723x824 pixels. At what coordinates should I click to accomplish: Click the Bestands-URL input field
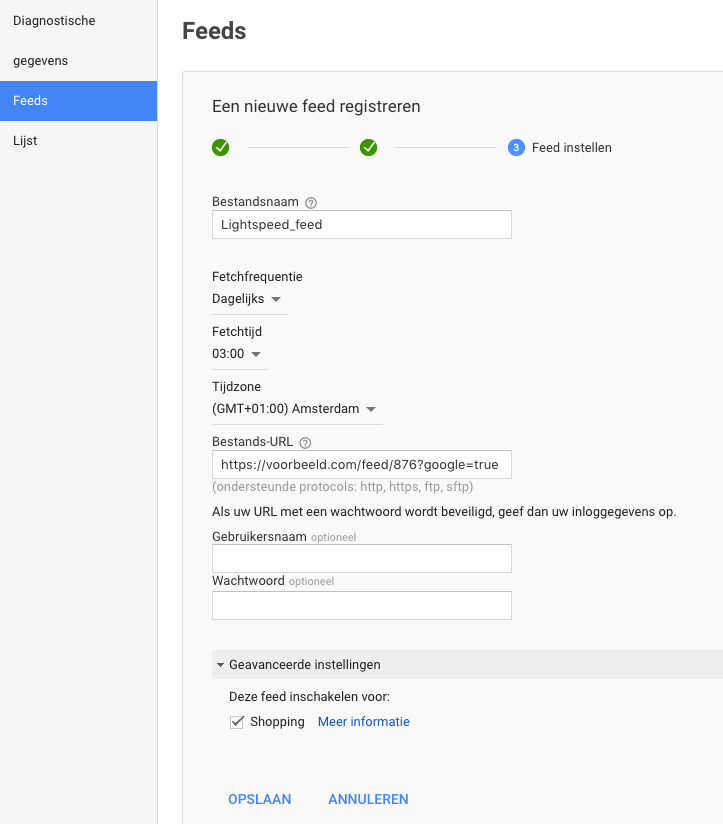pos(361,465)
